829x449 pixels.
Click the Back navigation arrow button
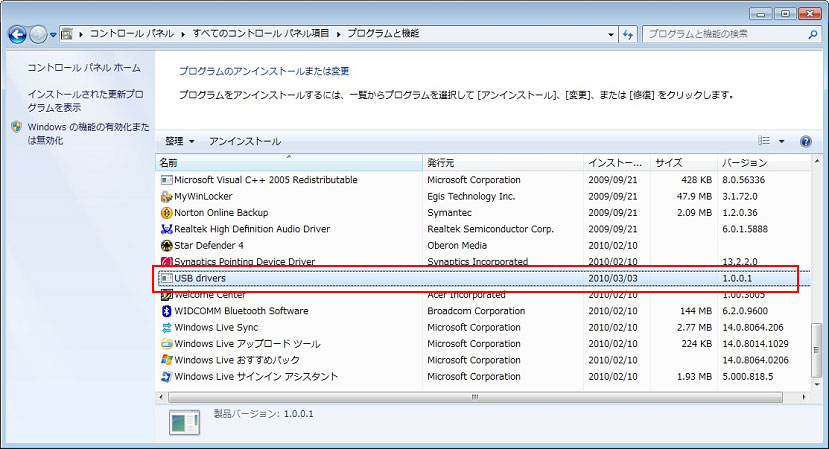click(x=17, y=35)
